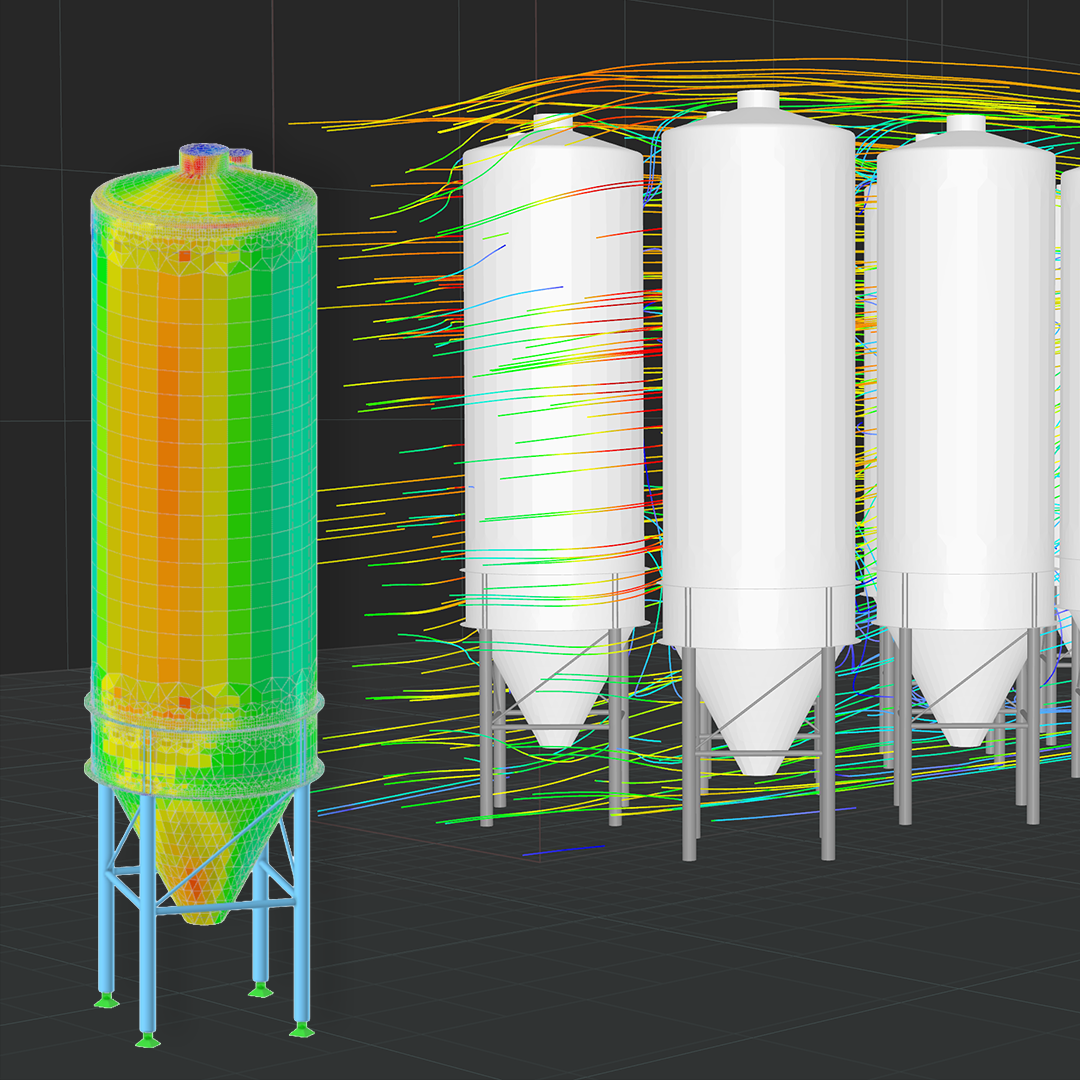Select the conical hopper of the analyzed silo

(200, 850)
